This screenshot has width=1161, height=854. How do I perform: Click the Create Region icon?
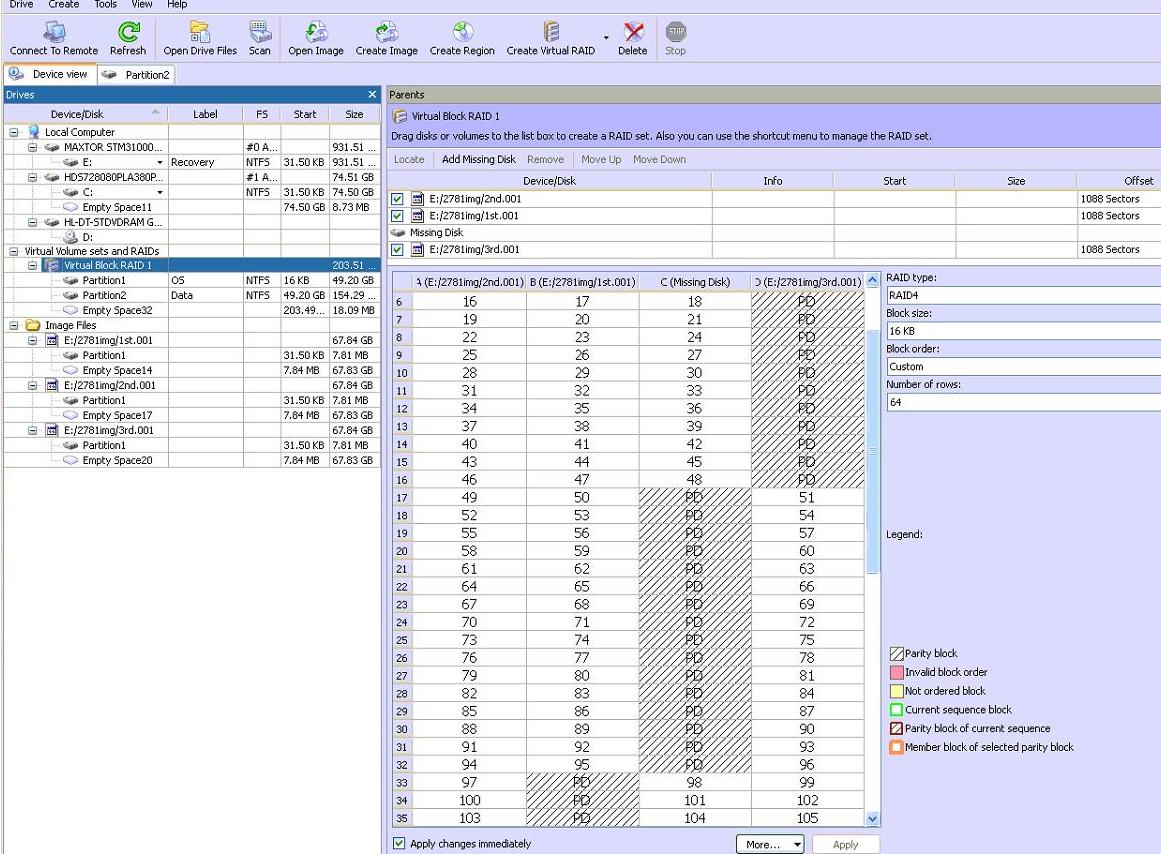click(462, 34)
